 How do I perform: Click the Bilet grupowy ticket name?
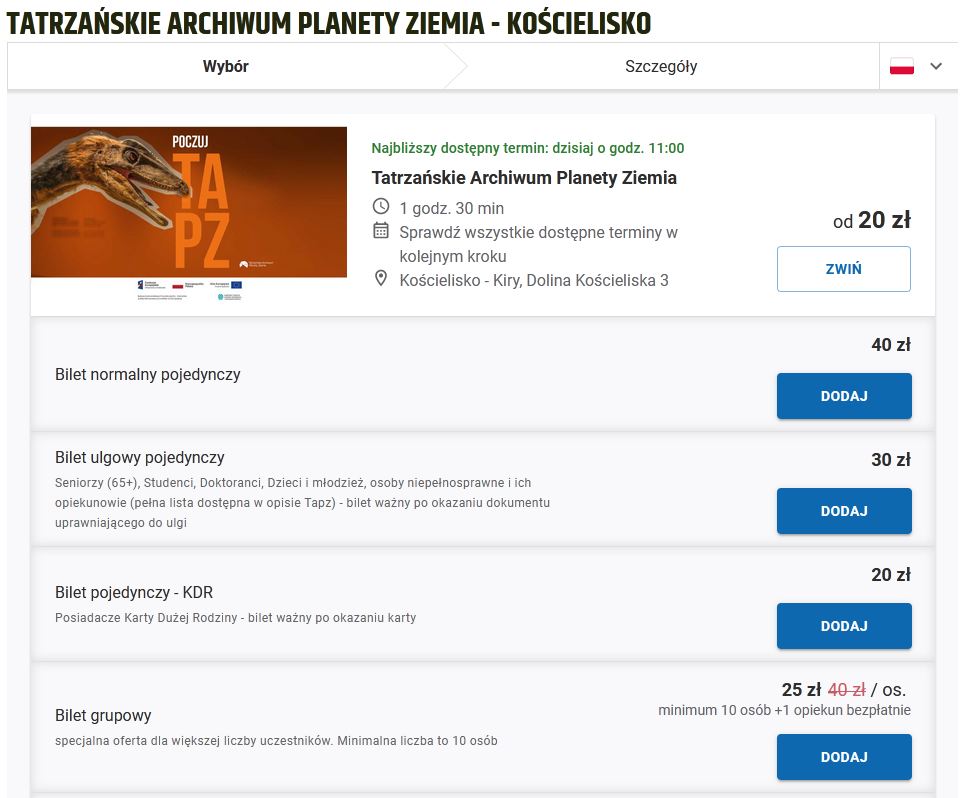click(x=103, y=716)
